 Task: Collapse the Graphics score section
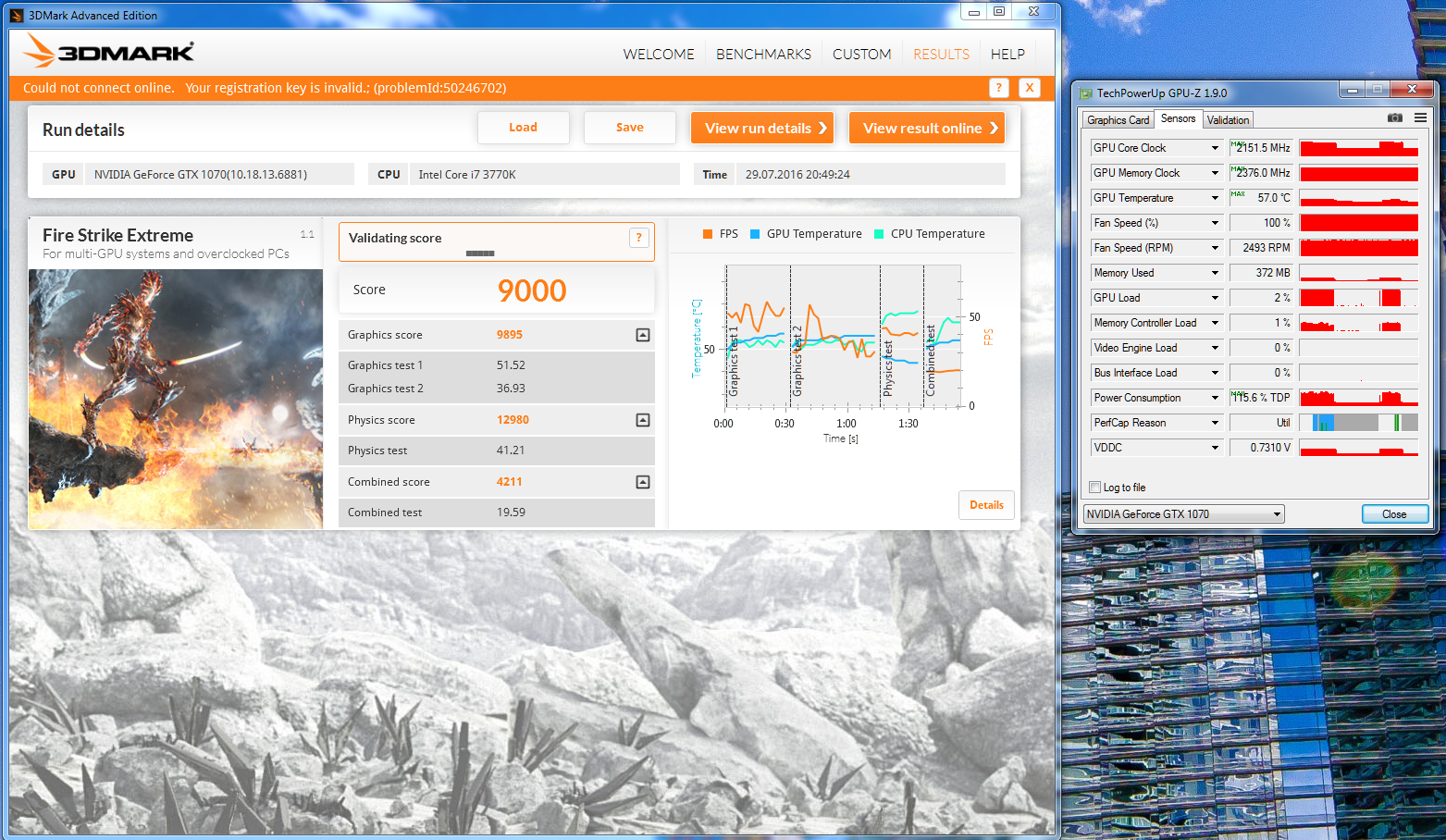pos(643,335)
